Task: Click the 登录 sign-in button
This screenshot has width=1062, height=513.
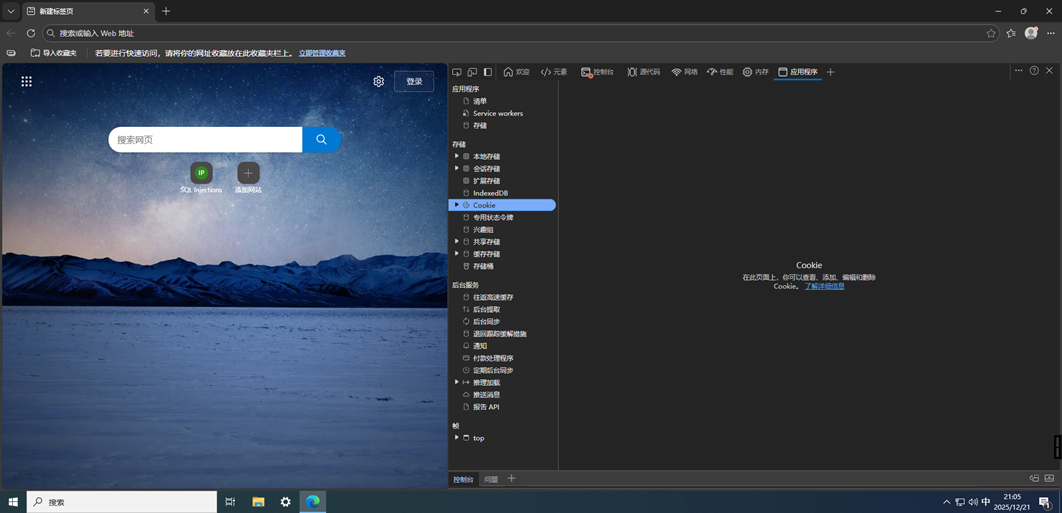Action: 414,82
